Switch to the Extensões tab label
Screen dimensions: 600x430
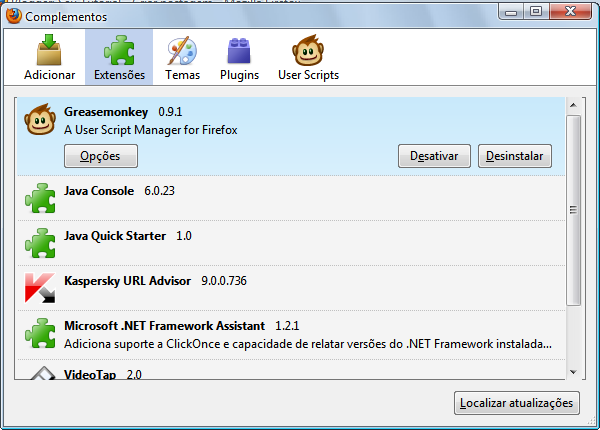click(x=119, y=75)
